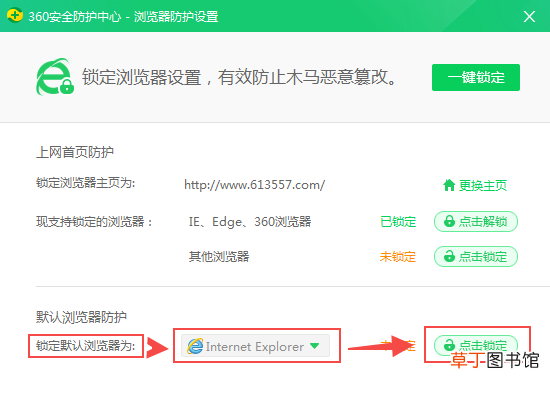550x395 pixels.
Task: Click 点击锁定 button for 其他浏览器
Action: click(476, 256)
